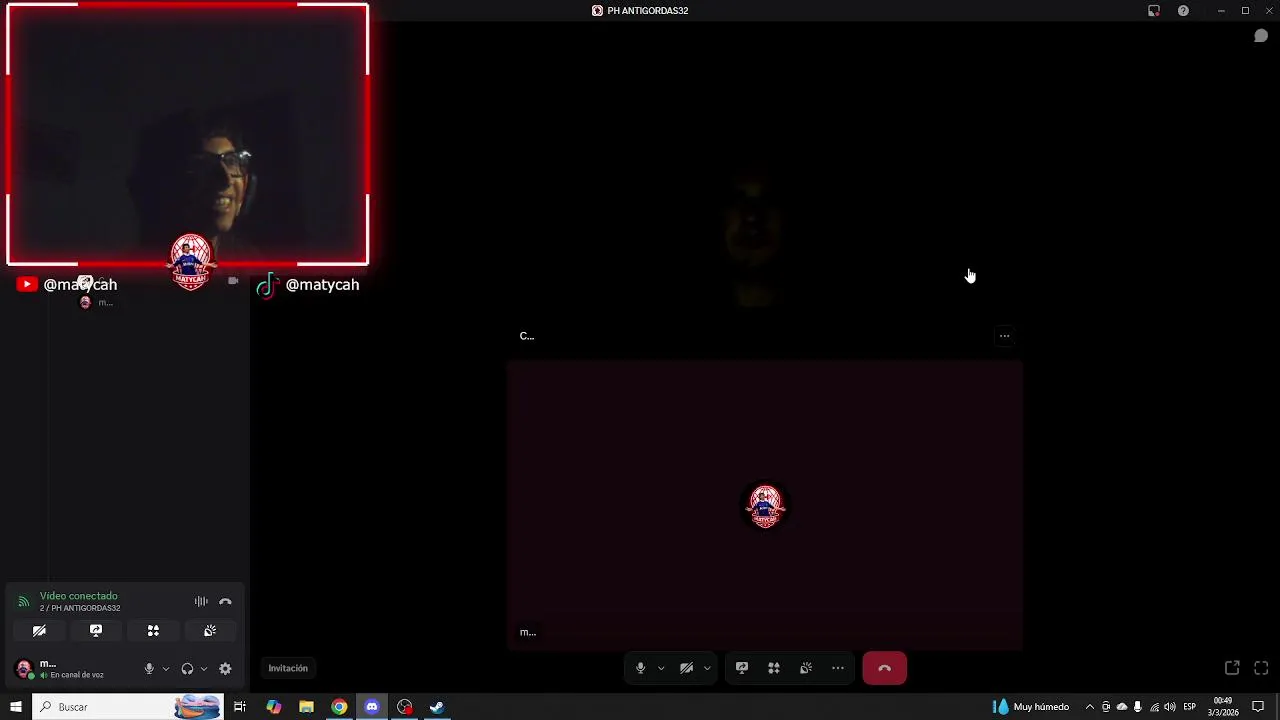
Task: Open the Windows notification center
Action: click(x=1259, y=707)
